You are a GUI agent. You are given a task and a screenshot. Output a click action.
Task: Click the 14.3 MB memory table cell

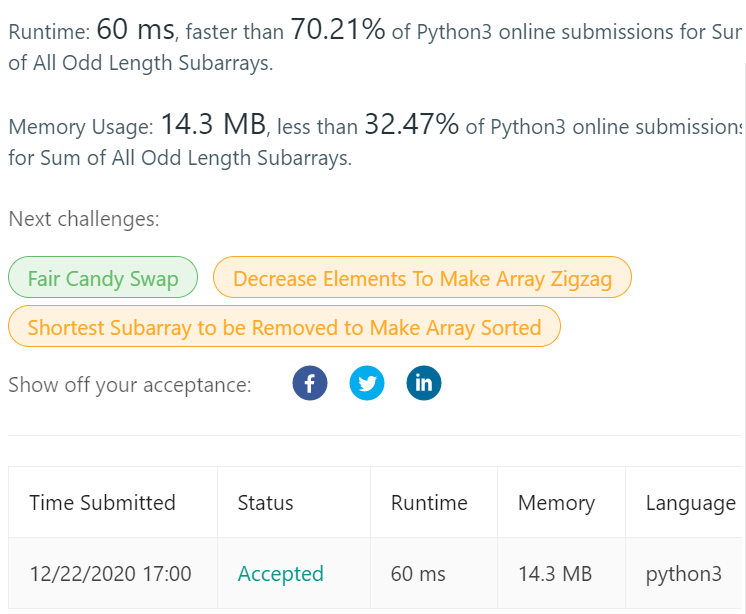pos(555,574)
